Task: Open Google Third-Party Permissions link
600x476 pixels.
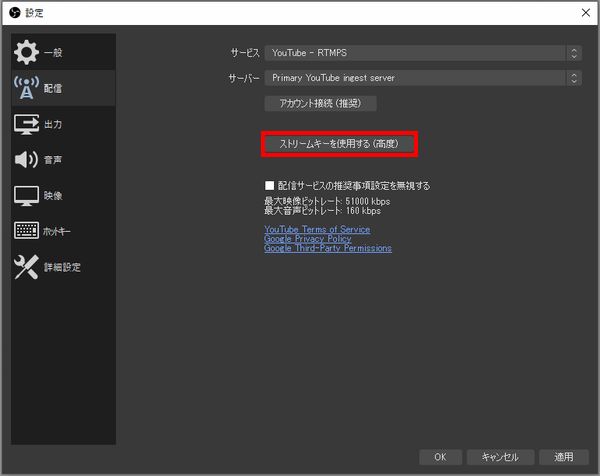Action: (328, 248)
